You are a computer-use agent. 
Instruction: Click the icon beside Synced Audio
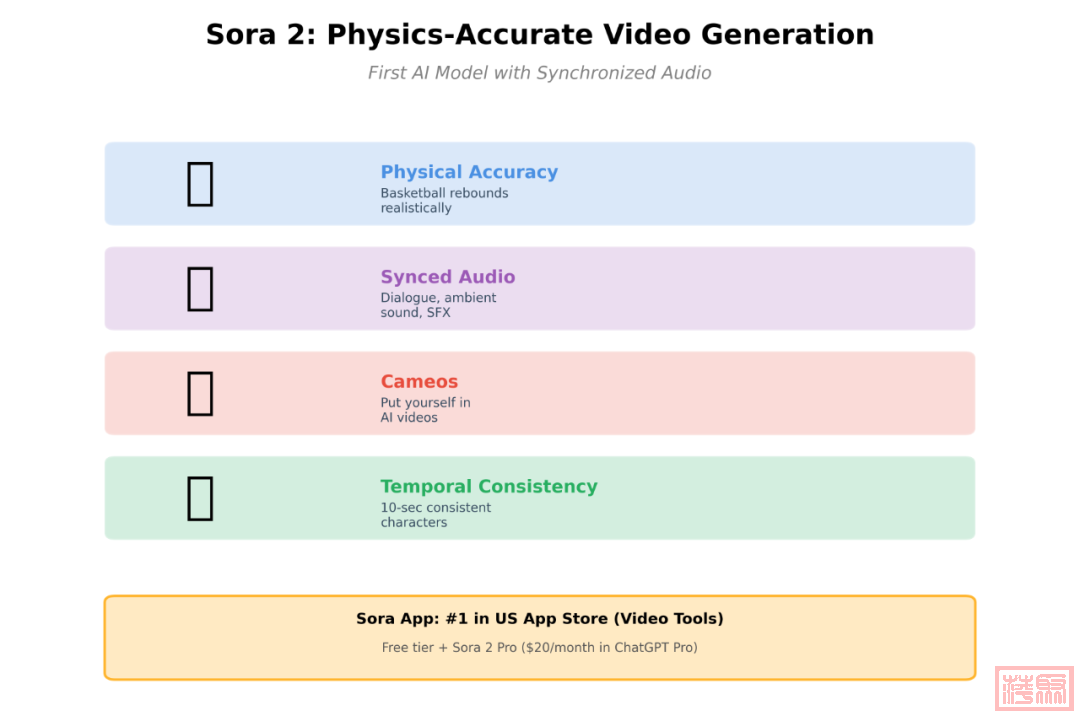click(200, 289)
